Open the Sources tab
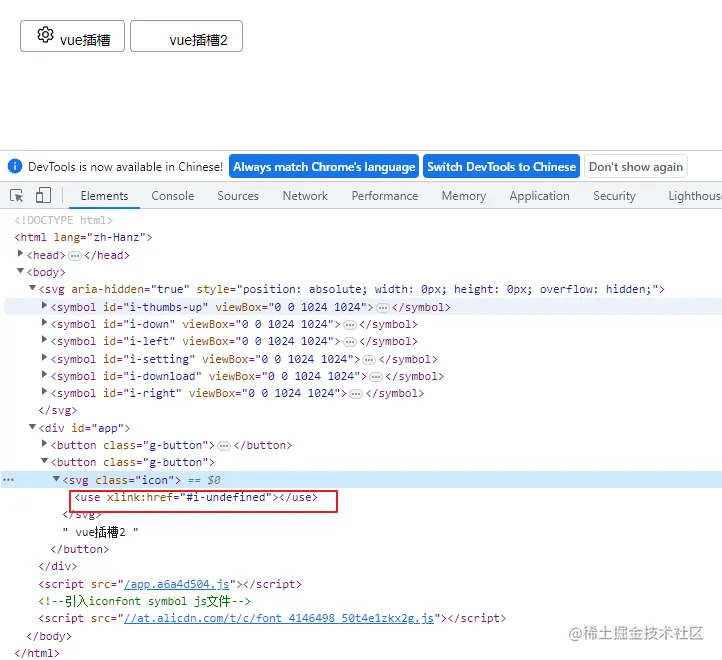 coord(238,196)
